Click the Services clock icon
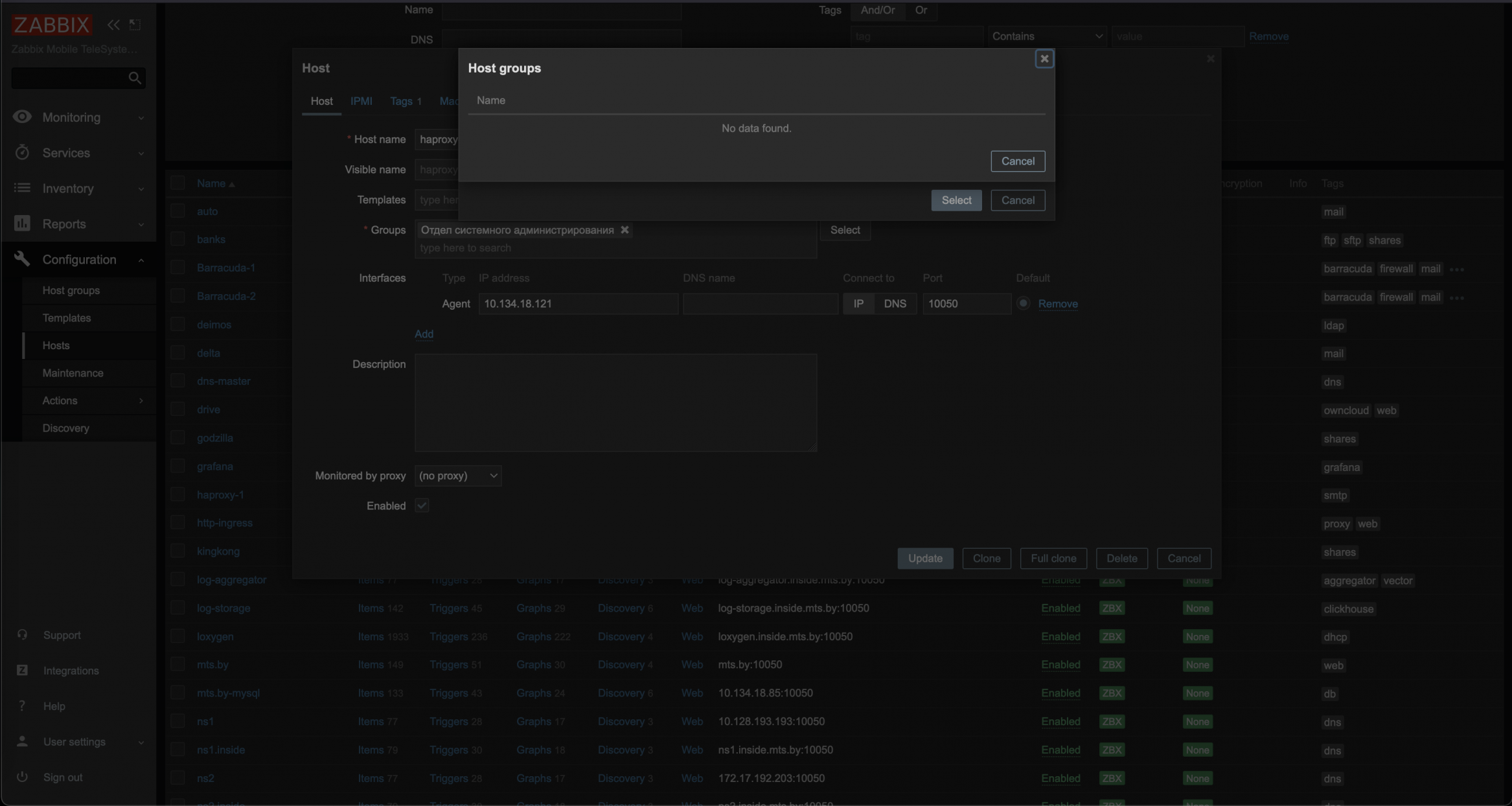The height and width of the screenshot is (806, 1512). point(22,152)
